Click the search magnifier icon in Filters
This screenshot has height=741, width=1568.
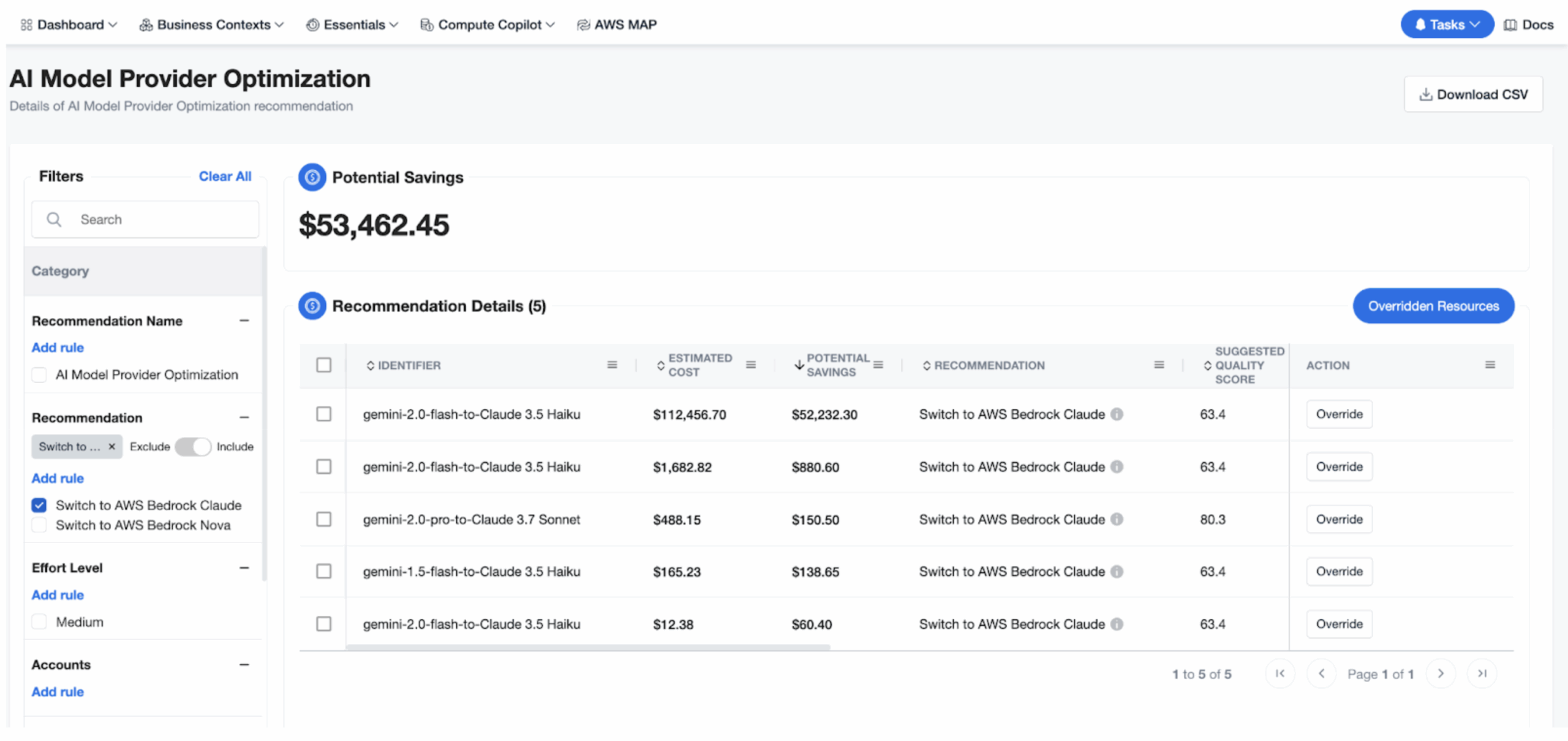coord(54,219)
